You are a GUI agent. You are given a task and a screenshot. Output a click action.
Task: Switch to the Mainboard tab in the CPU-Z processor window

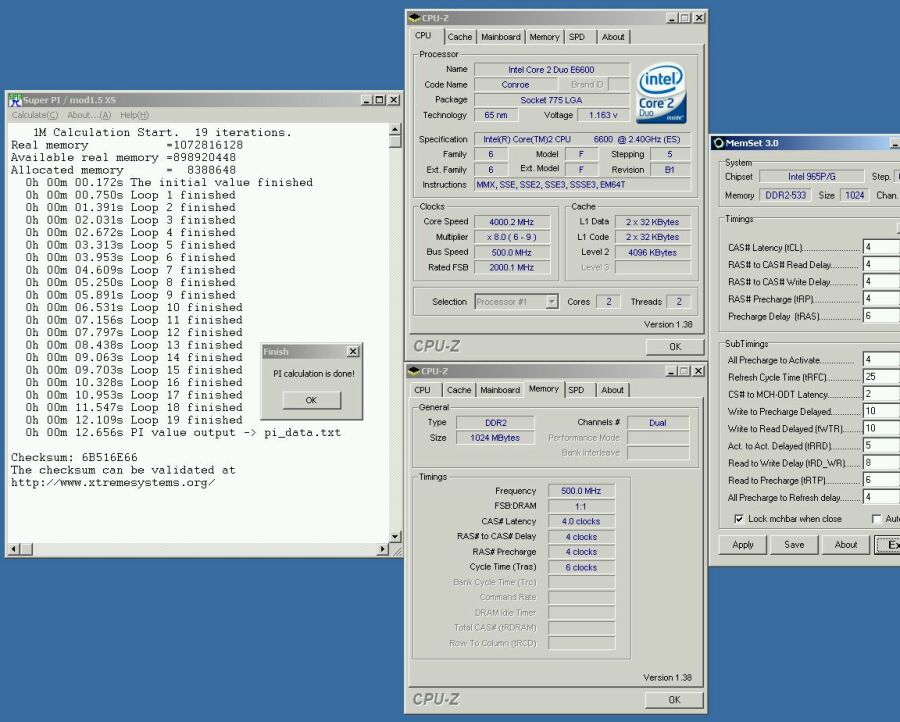[x=501, y=37]
